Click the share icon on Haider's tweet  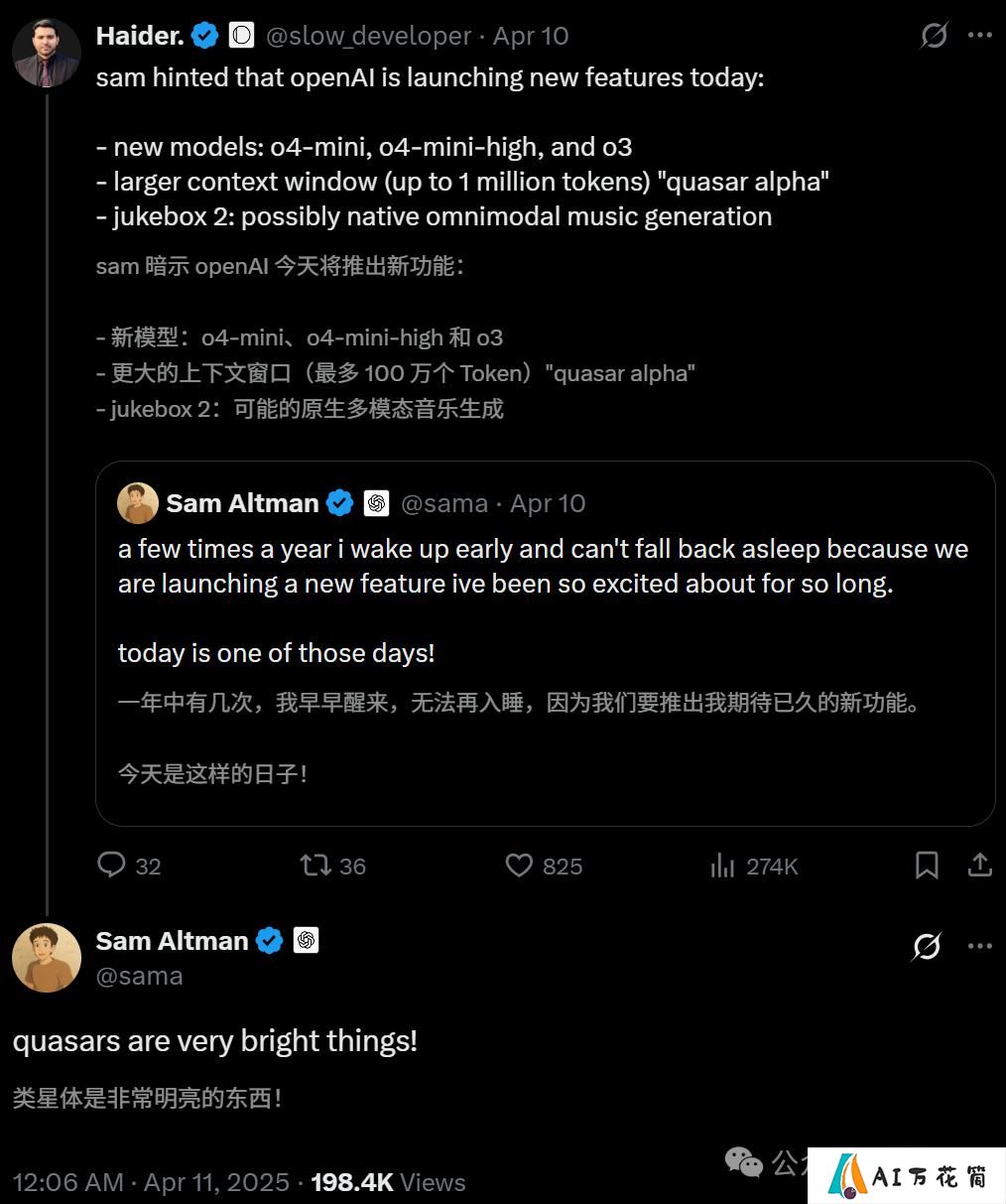pos(980,866)
